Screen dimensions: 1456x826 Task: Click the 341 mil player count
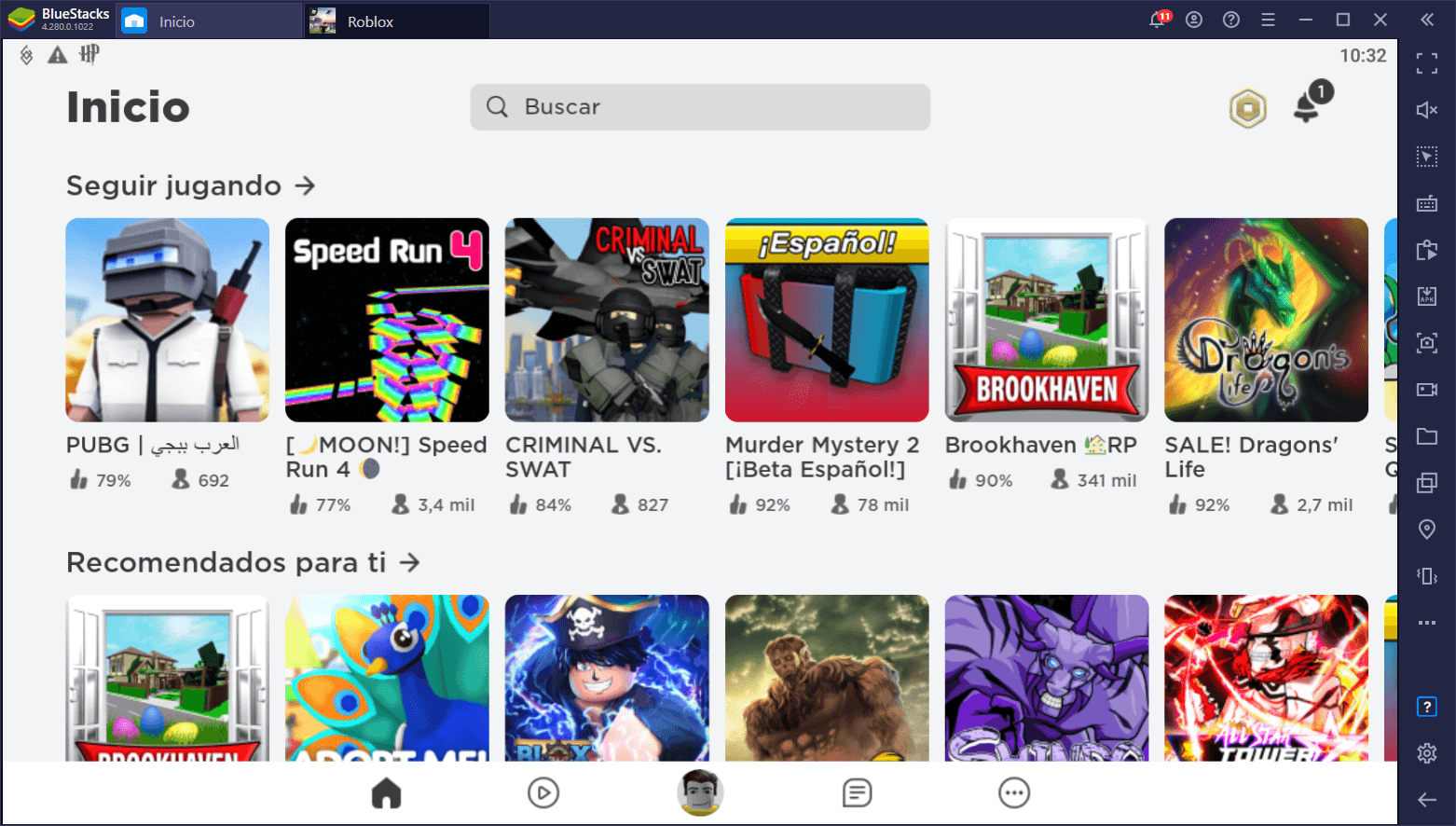pos(1106,480)
